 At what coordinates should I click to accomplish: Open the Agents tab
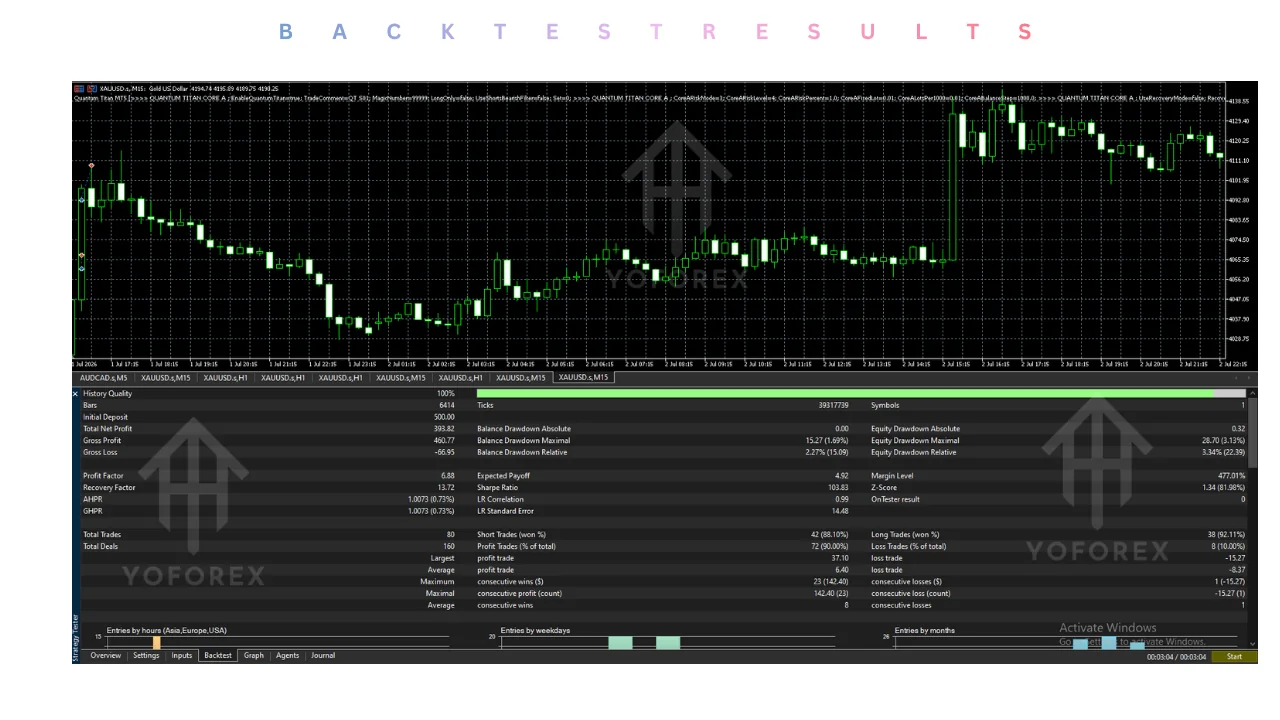click(287, 656)
